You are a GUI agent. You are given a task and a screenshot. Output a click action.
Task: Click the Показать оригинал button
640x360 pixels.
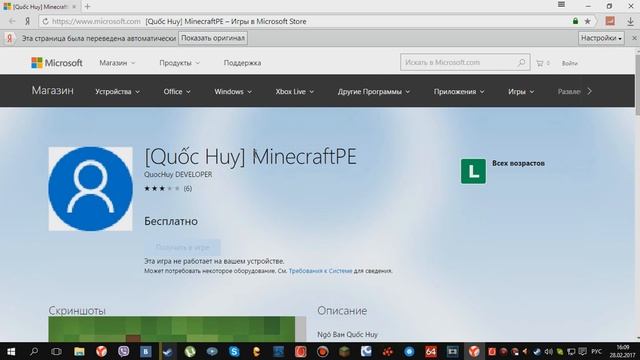pos(213,38)
